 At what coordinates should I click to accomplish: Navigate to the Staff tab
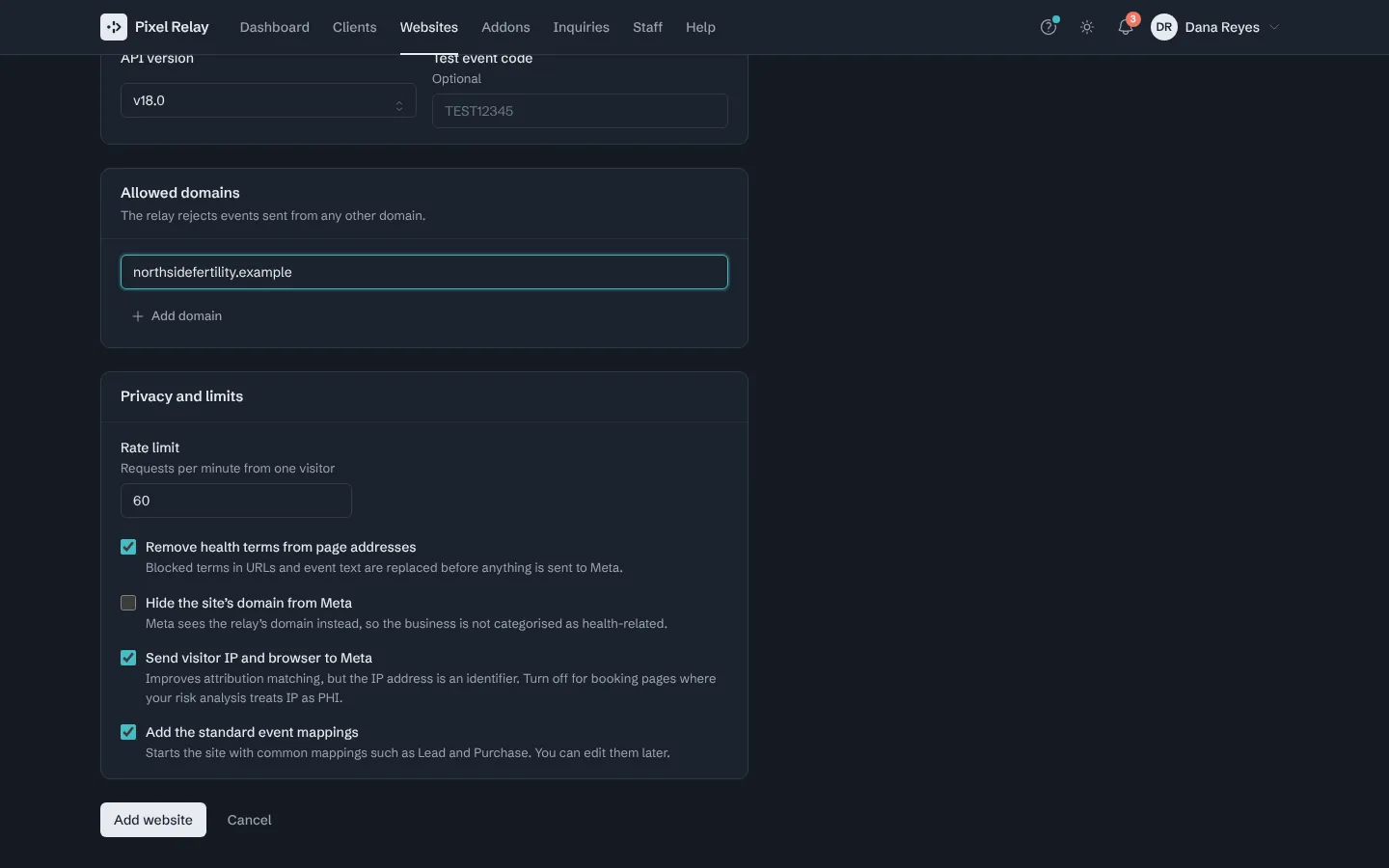point(647,27)
